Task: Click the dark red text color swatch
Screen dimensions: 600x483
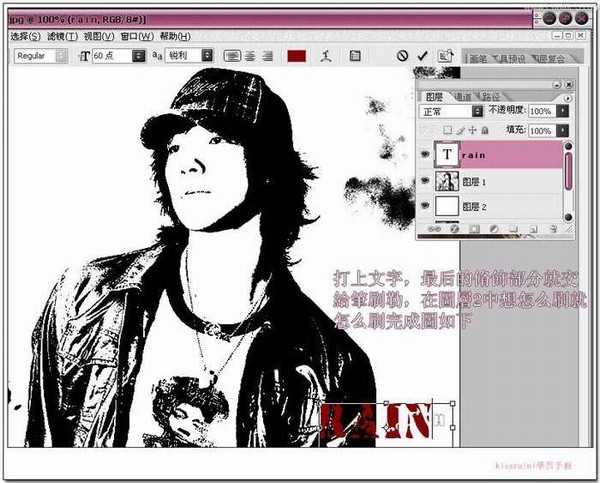Action: coord(296,56)
